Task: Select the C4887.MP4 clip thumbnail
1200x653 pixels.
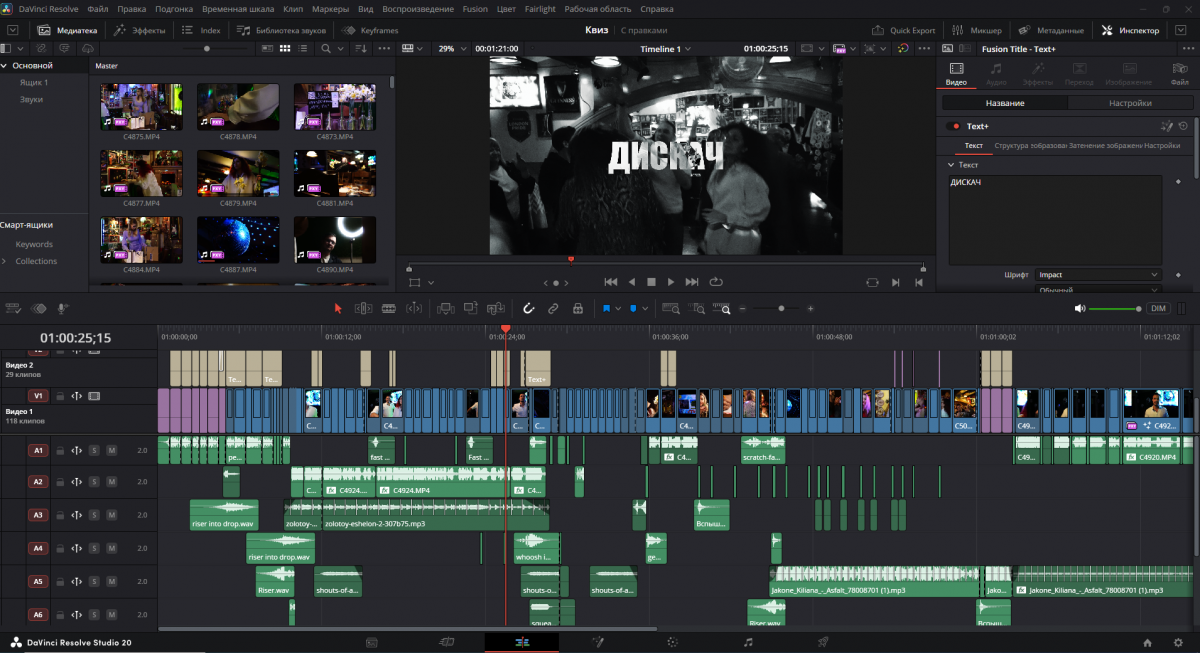Action: (x=238, y=240)
